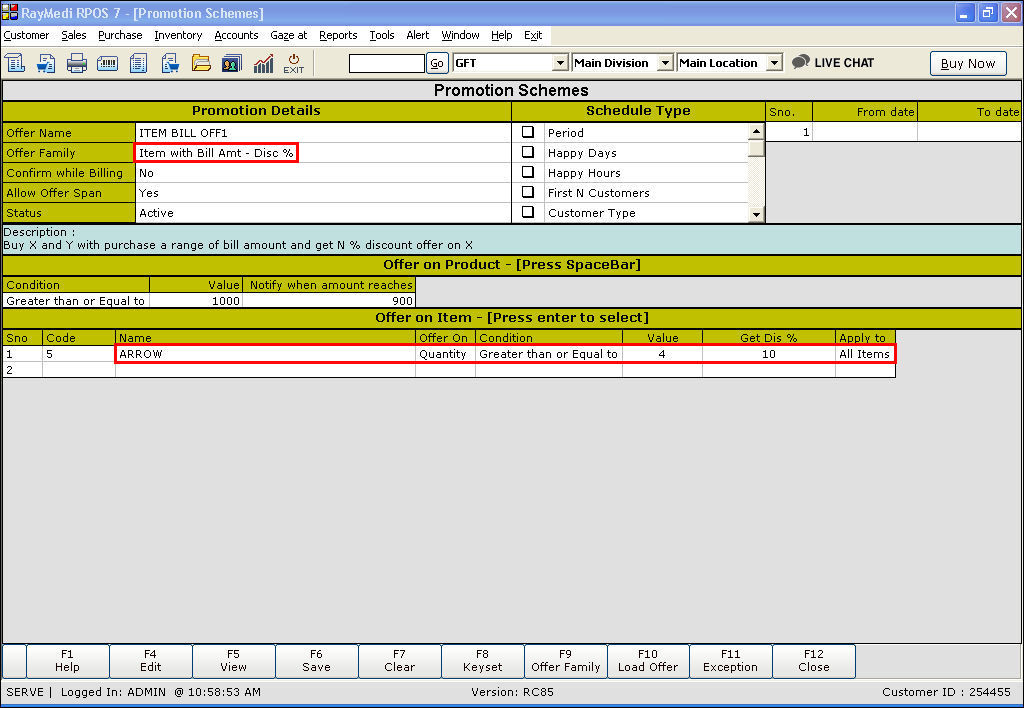
Task: Open the Inventory menu
Action: (178, 35)
